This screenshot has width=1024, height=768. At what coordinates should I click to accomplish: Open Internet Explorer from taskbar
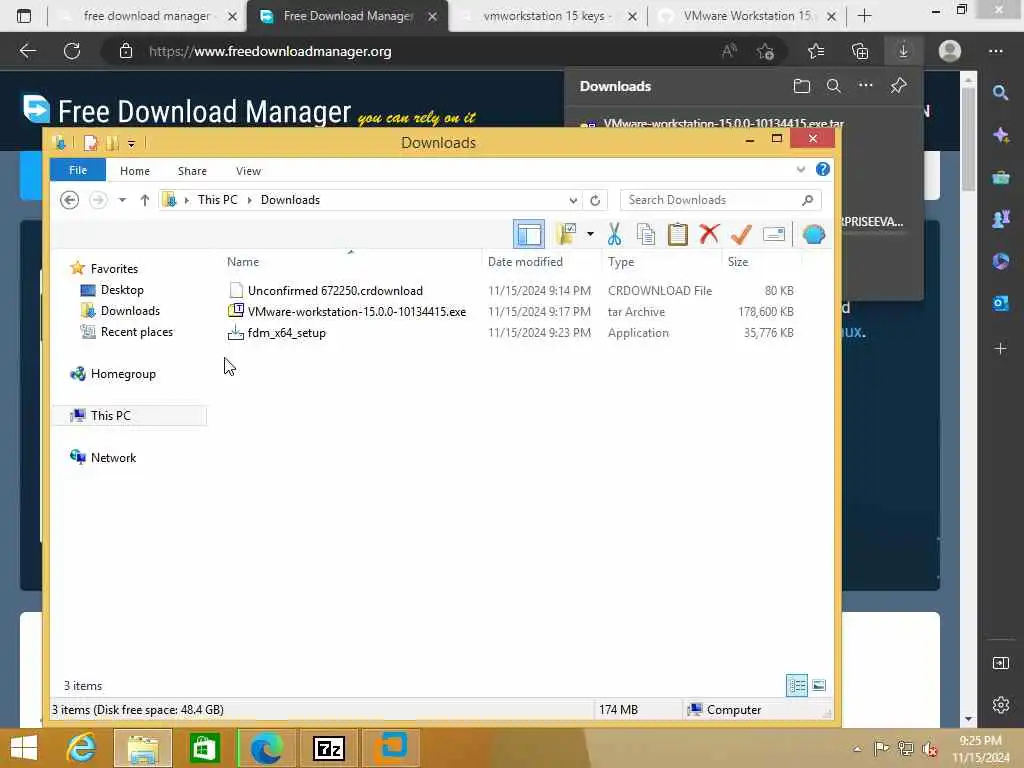[81, 748]
